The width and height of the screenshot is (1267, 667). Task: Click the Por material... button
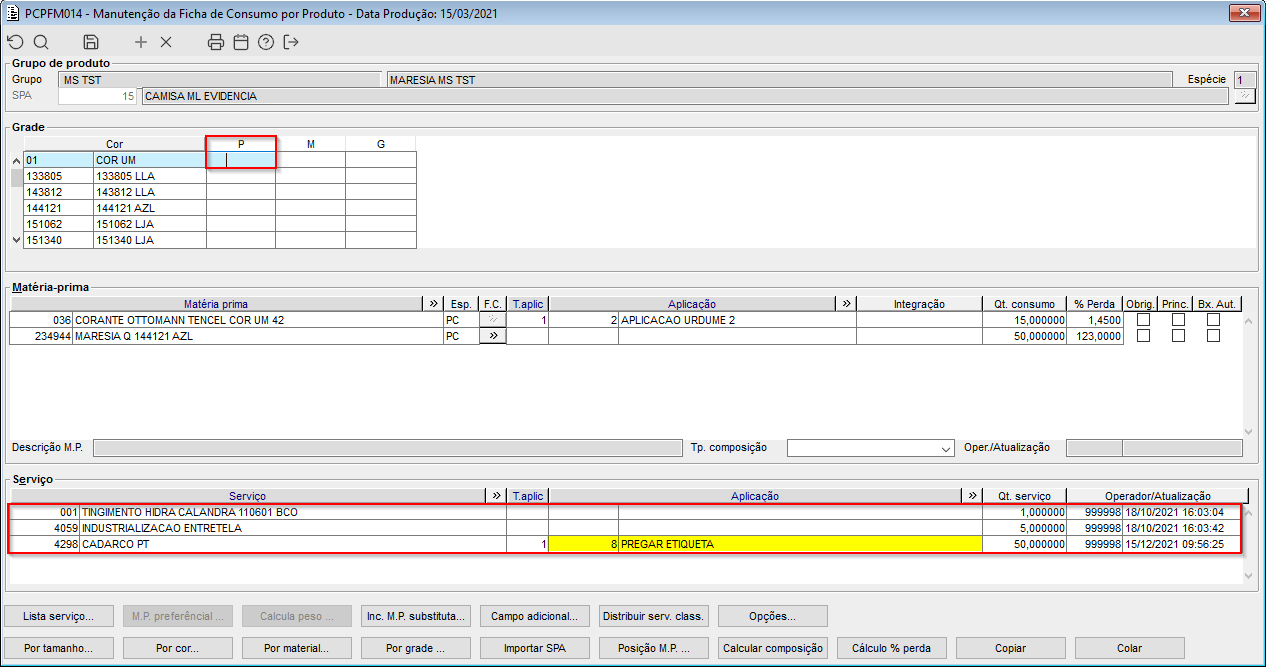[296, 648]
